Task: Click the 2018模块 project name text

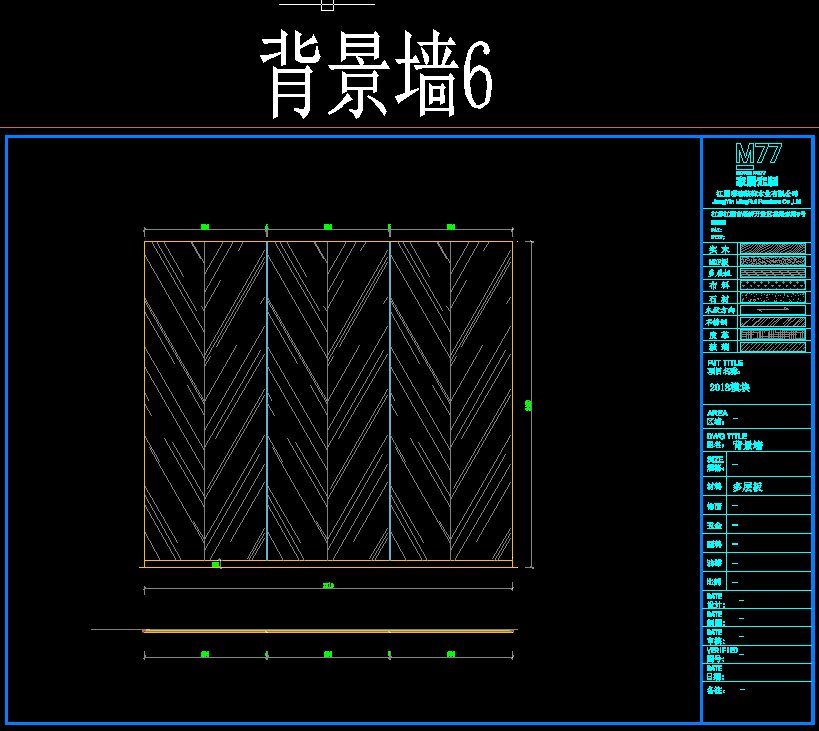Action: click(x=729, y=387)
